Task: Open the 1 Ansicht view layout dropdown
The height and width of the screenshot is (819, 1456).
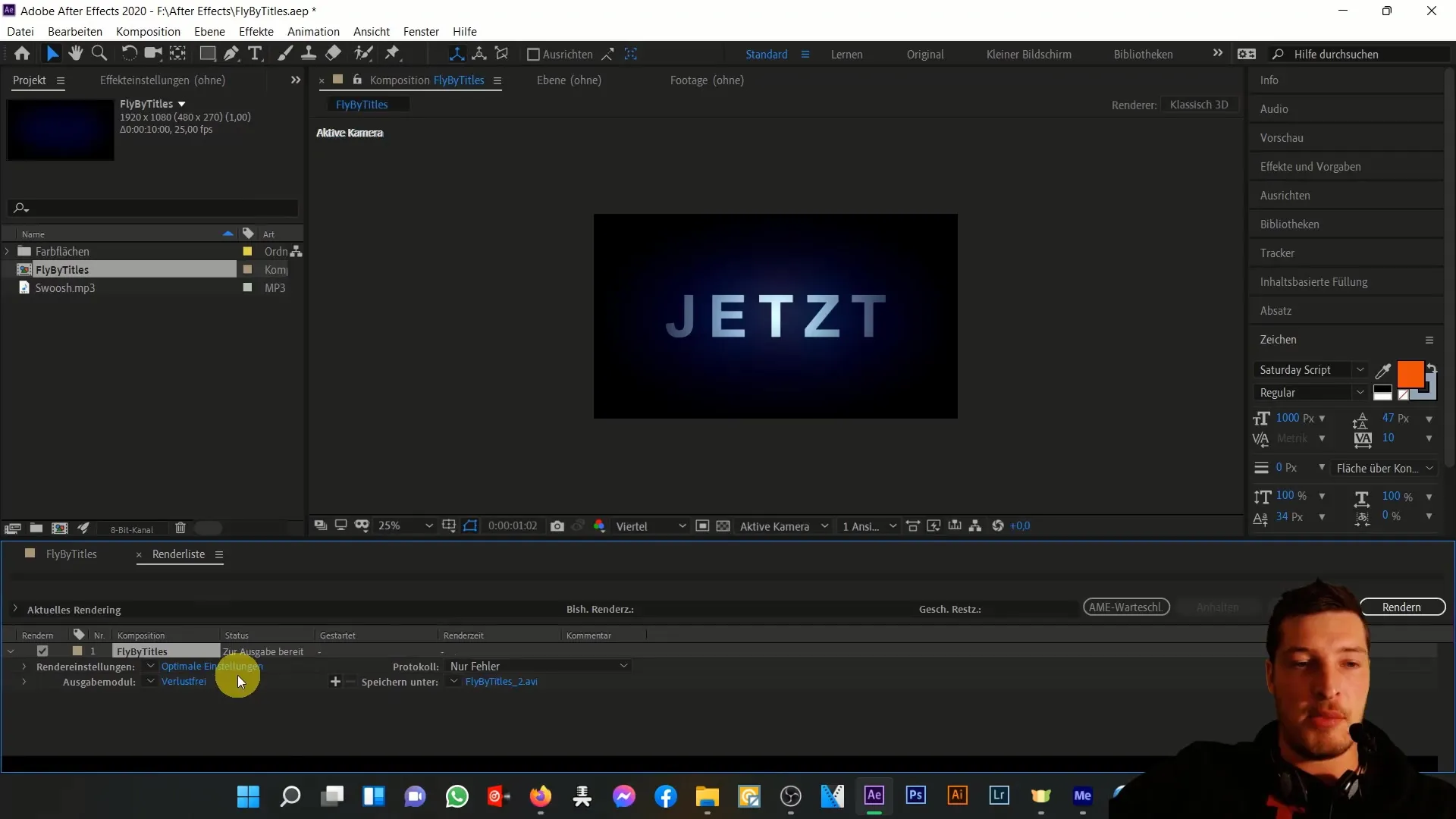Action: [x=869, y=526]
